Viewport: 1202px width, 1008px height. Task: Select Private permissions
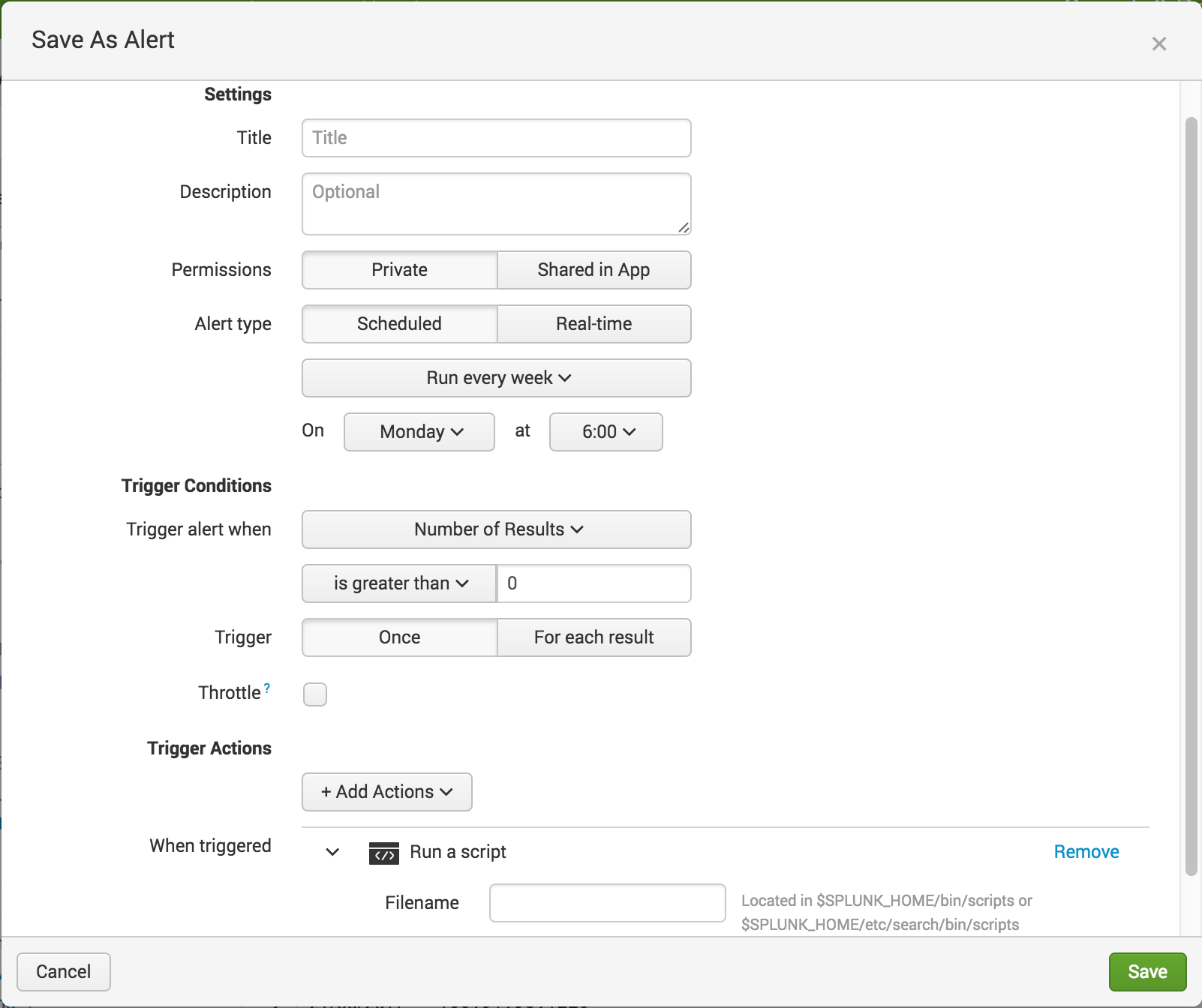(398, 270)
